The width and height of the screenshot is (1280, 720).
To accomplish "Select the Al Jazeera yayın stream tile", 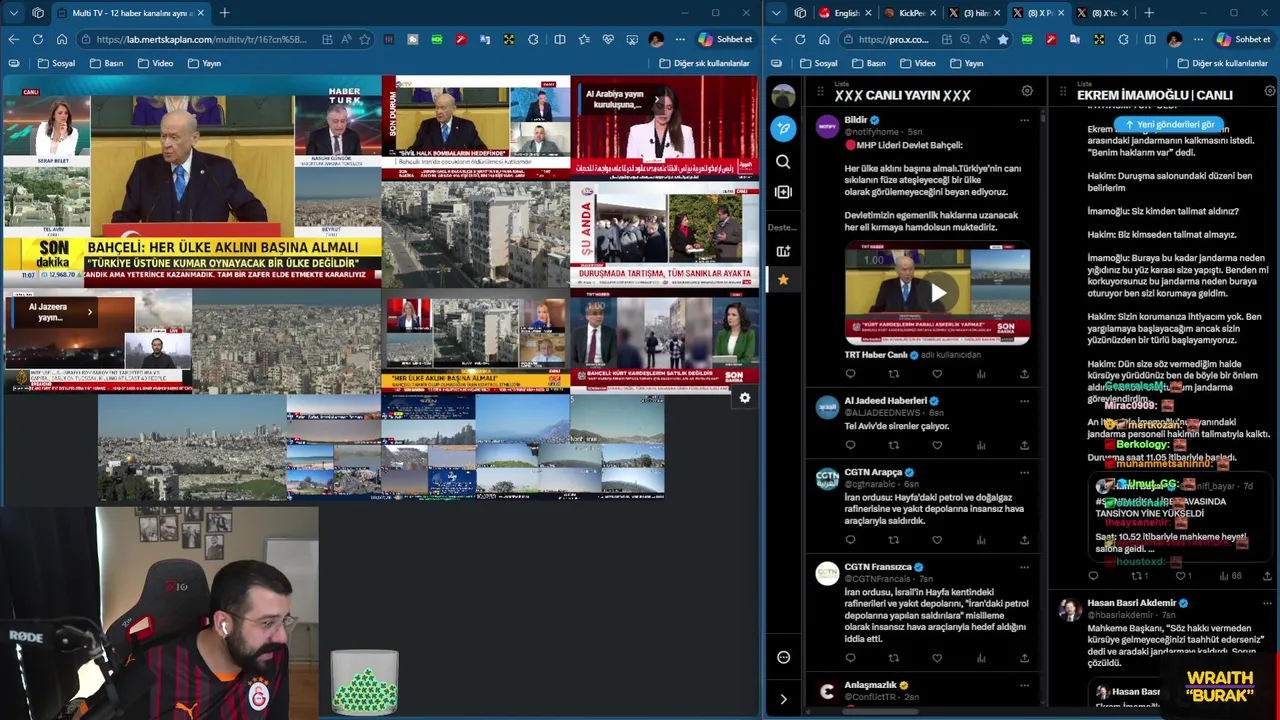I will tap(98, 341).
